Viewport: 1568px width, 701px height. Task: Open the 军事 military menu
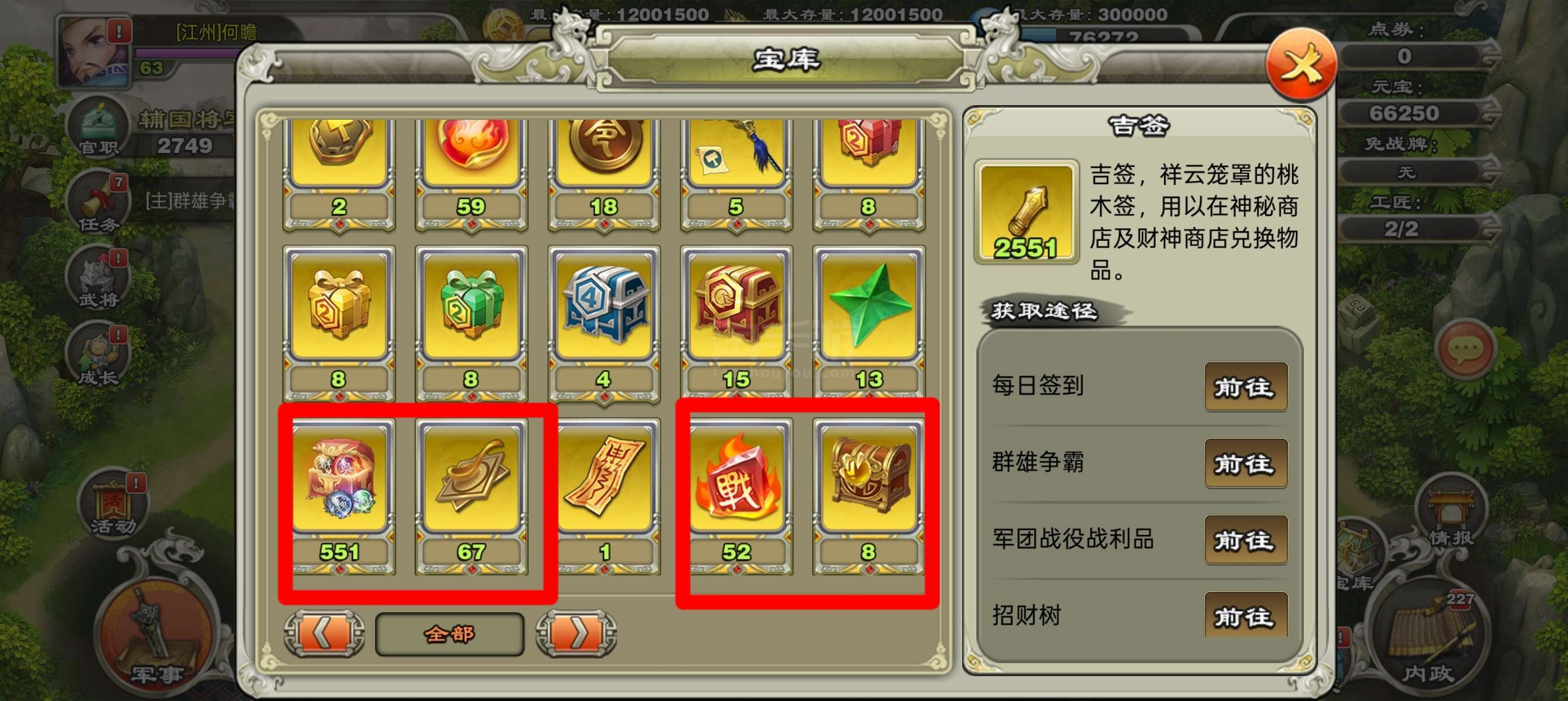(157, 633)
